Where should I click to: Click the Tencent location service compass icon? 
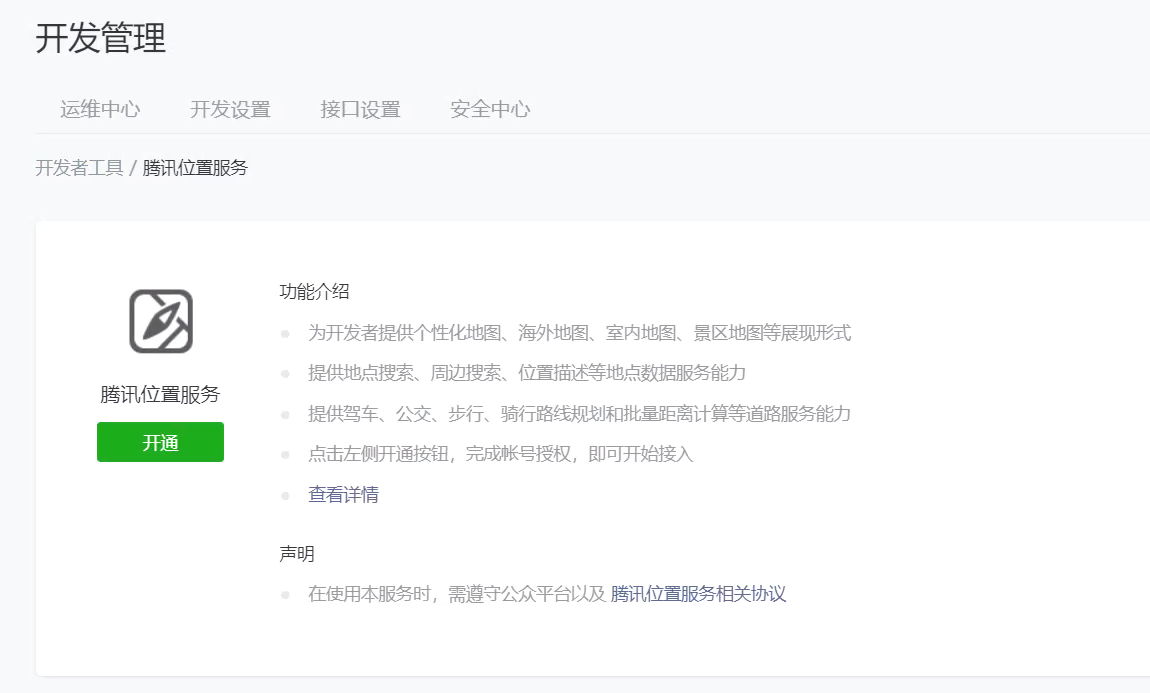click(161, 321)
